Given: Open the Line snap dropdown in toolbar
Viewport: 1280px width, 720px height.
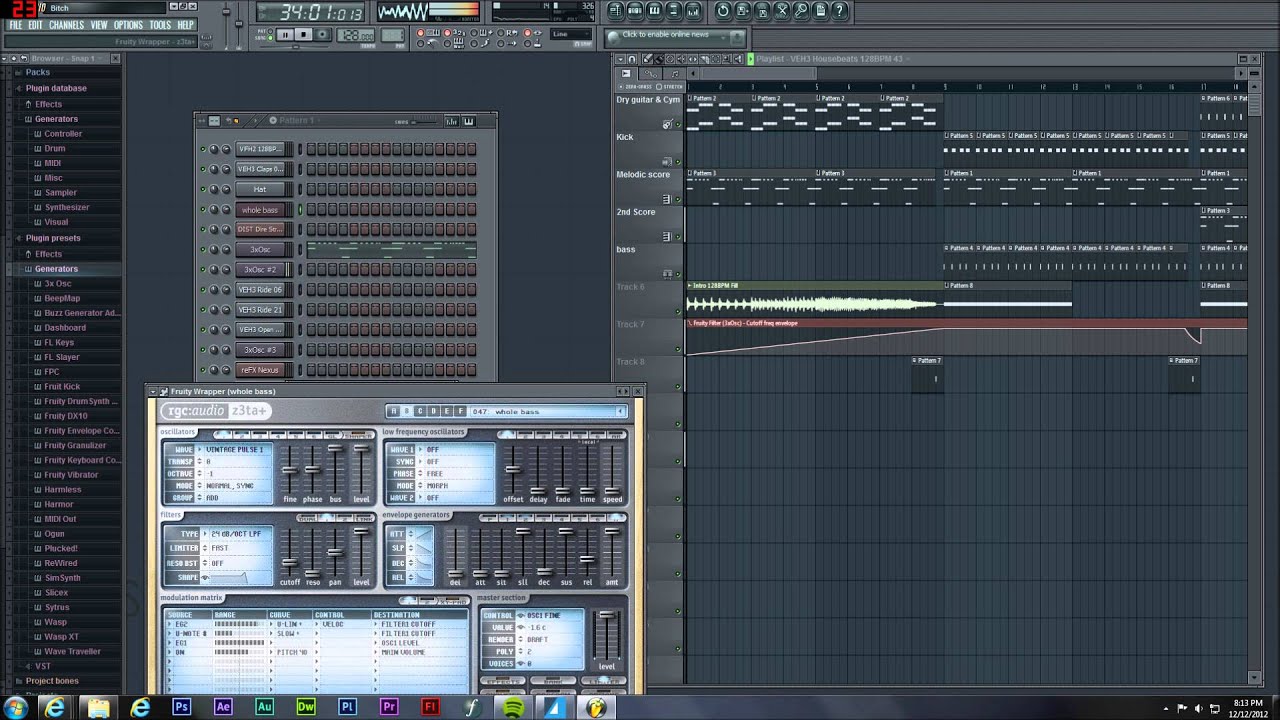Looking at the screenshot, I should pyautogui.click(x=572, y=34).
